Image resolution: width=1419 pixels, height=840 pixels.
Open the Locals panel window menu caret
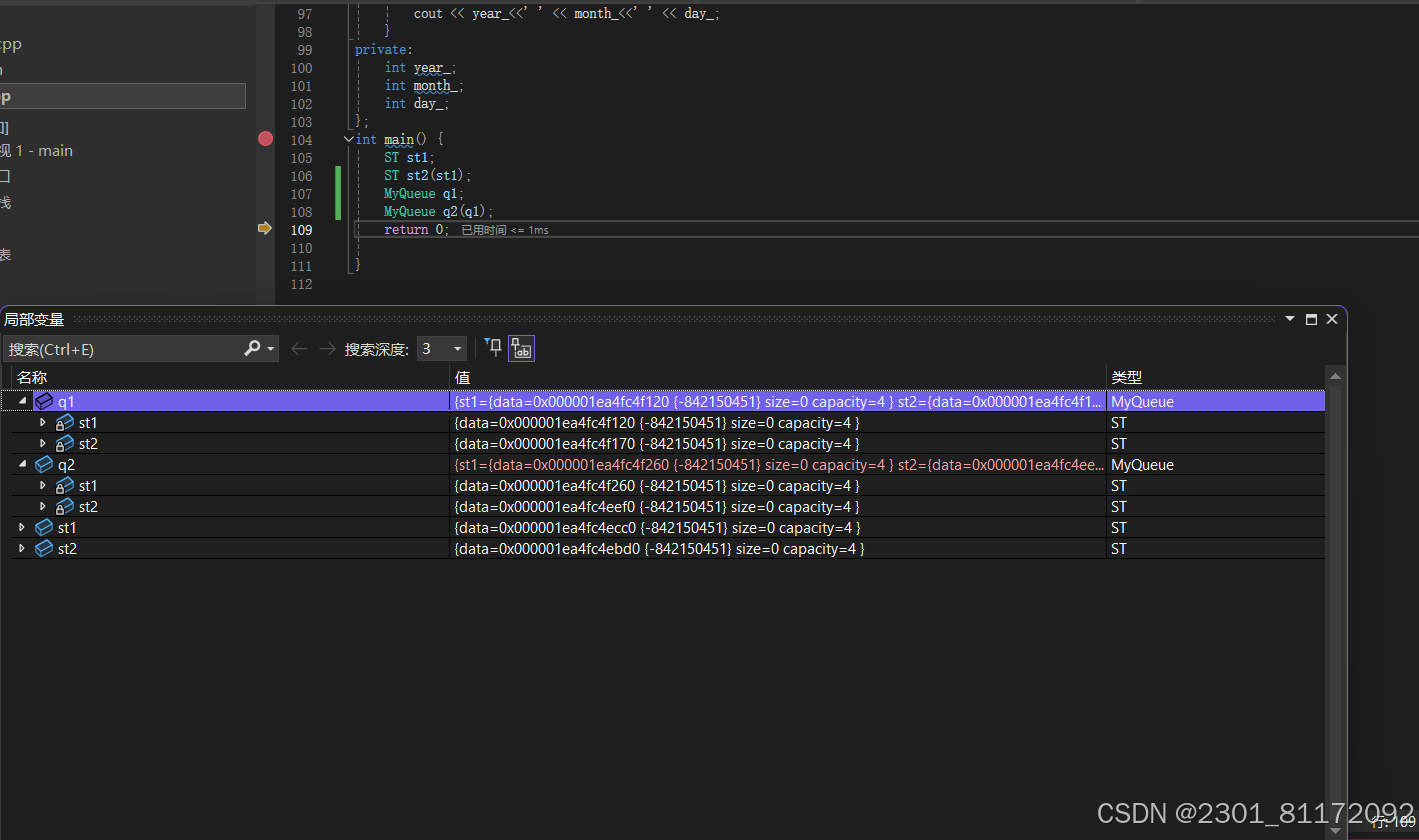coord(1289,318)
